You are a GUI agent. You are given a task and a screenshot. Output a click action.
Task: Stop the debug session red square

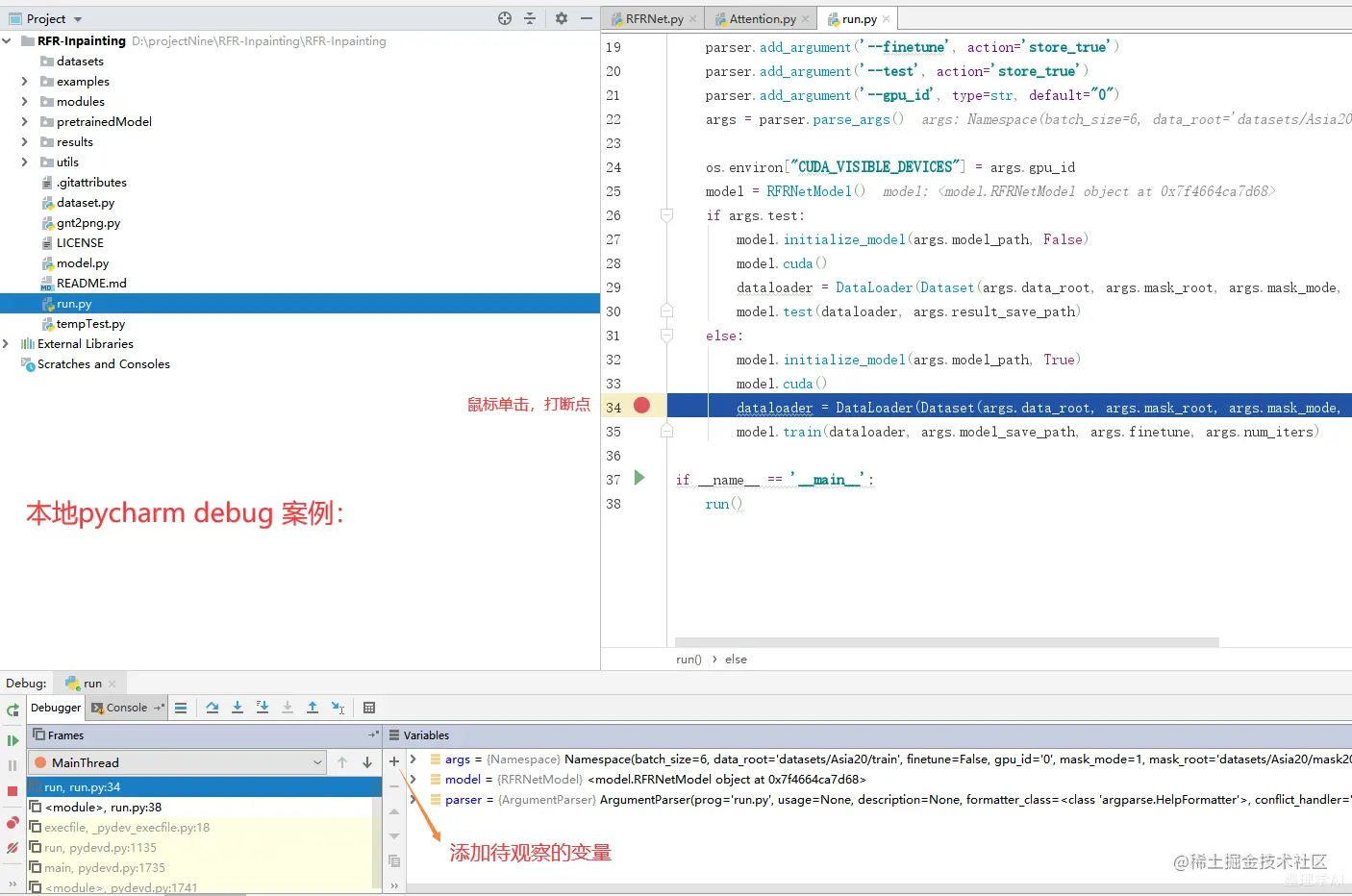point(13,791)
